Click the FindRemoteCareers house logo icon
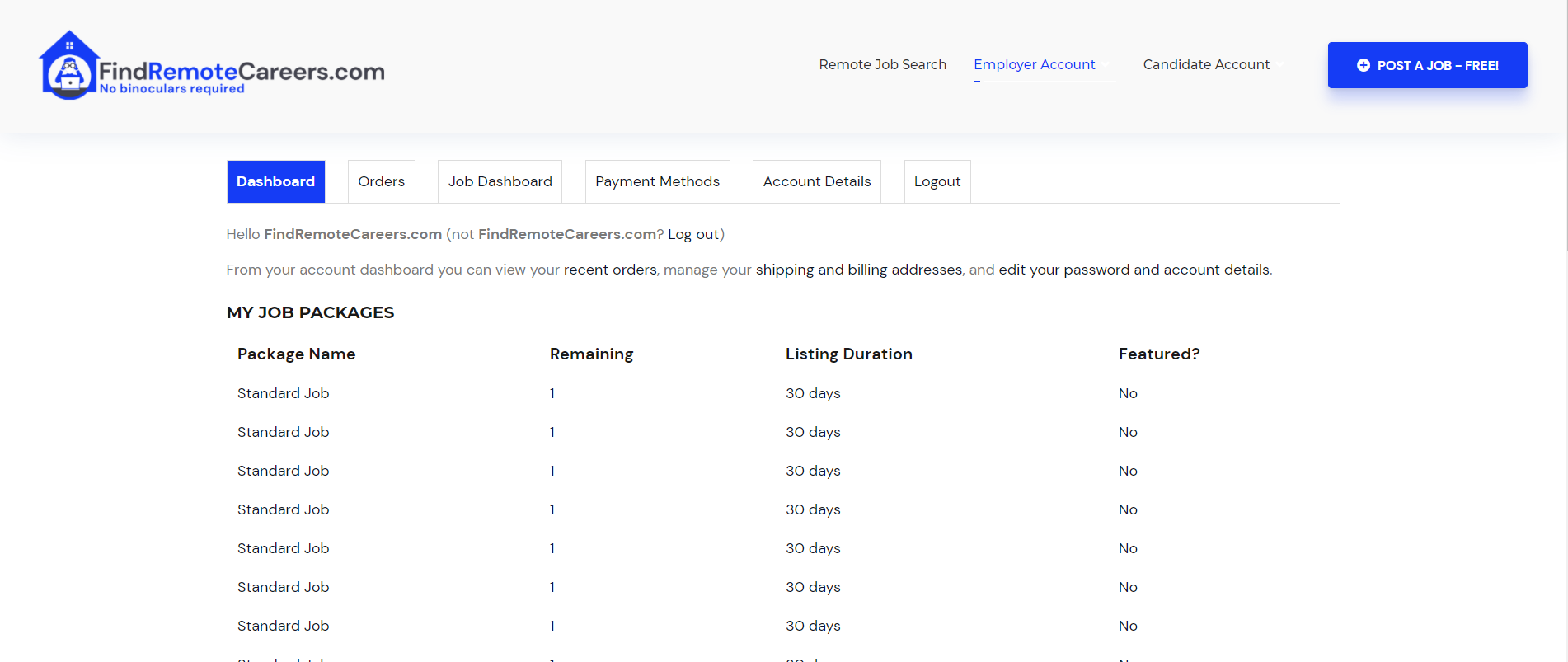This screenshot has height=662, width=1568. tap(69, 66)
